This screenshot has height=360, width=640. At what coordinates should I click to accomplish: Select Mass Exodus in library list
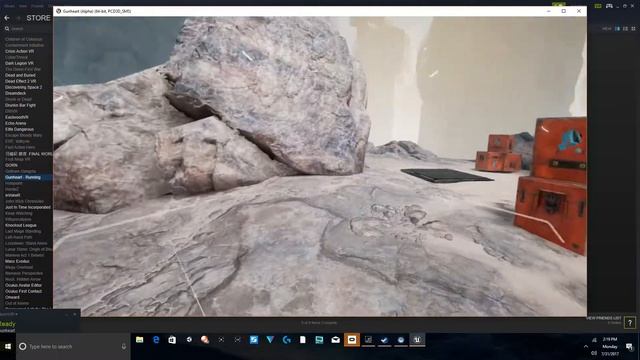tap(17, 261)
